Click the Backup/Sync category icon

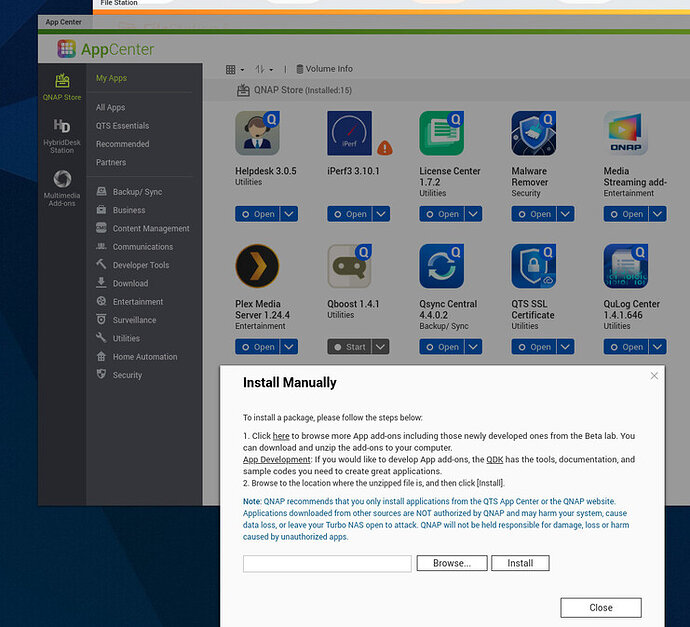point(101,191)
